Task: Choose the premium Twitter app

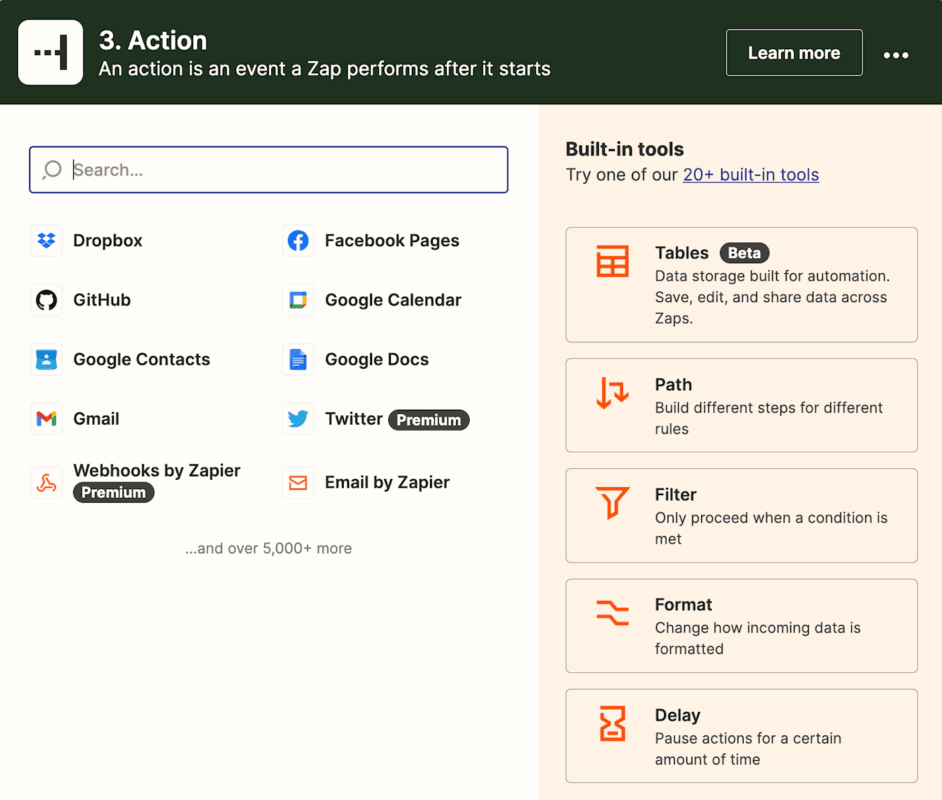Action: pyautogui.click(x=353, y=418)
